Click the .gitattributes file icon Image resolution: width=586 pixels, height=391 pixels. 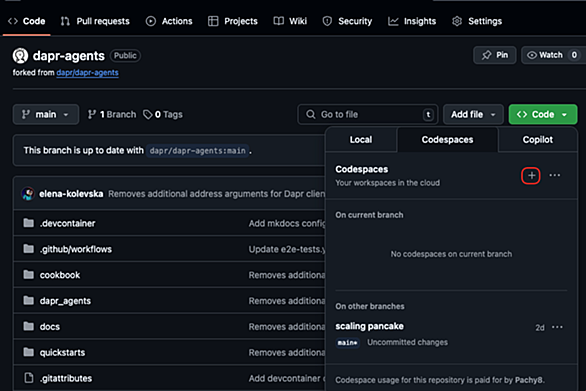(x=29, y=378)
